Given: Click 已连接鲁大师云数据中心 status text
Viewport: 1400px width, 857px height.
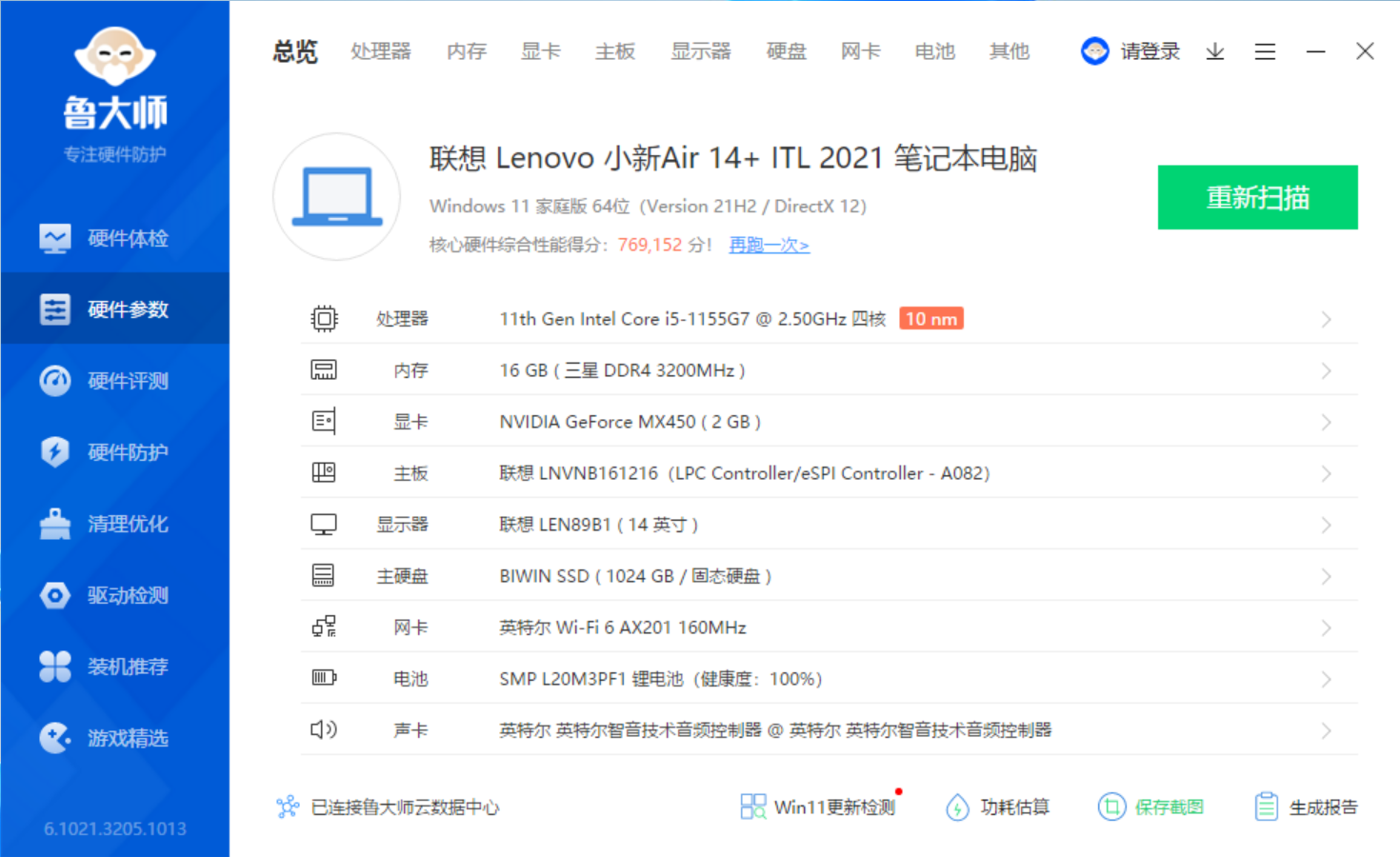Looking at the screenshot, I should point(405,807).
